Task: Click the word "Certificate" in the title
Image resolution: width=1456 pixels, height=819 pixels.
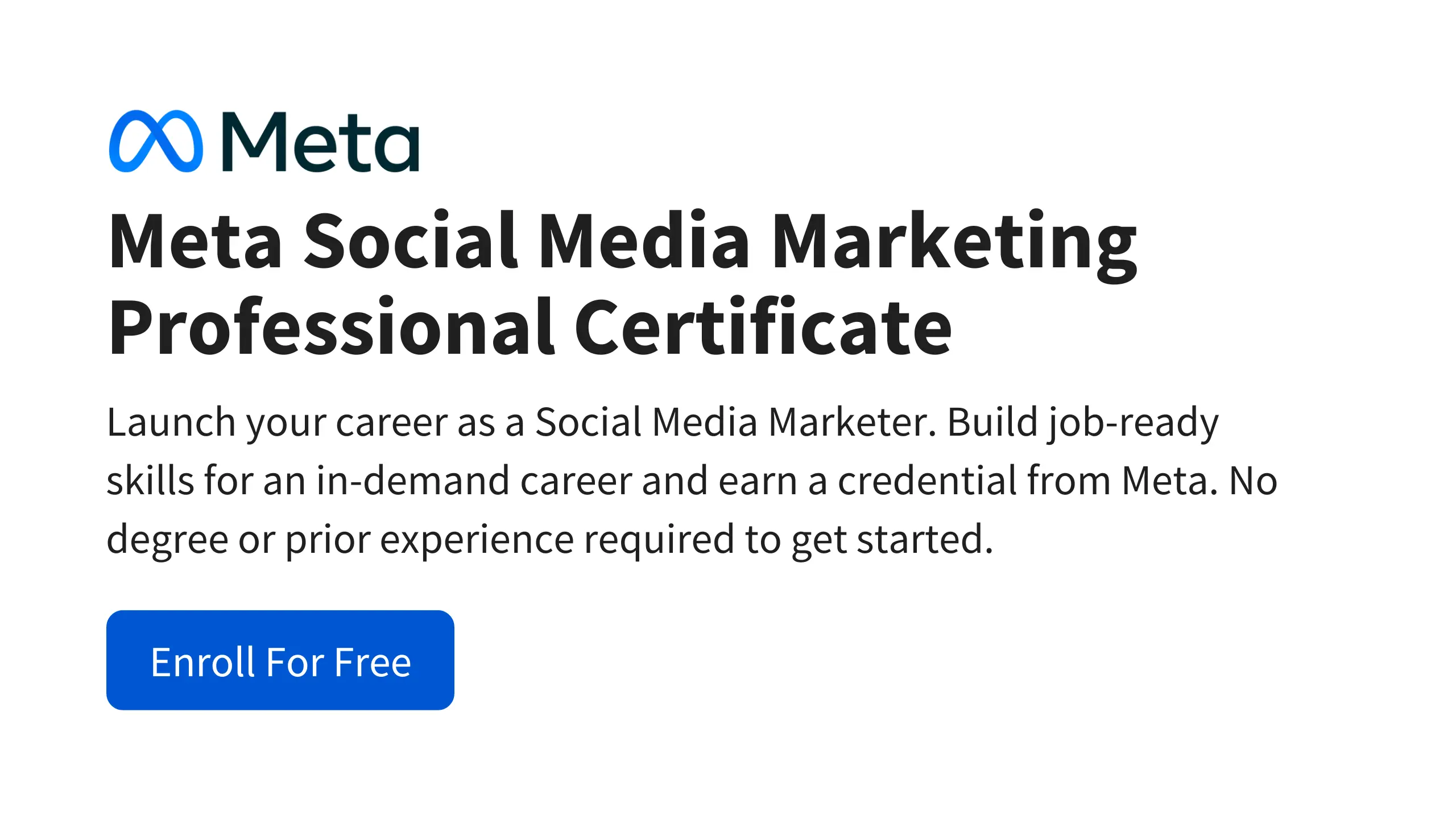Action: tap(763, 328)
